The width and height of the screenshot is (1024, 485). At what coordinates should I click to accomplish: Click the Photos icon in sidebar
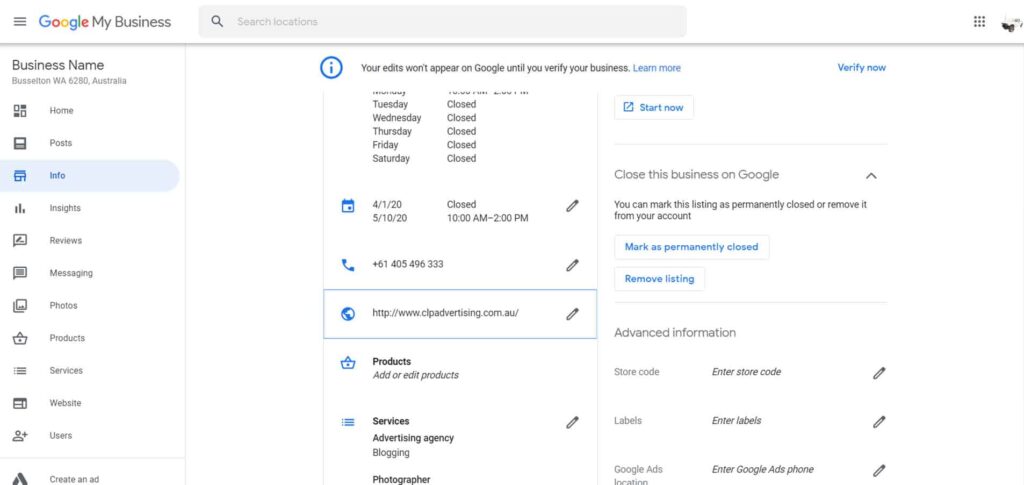20,305
